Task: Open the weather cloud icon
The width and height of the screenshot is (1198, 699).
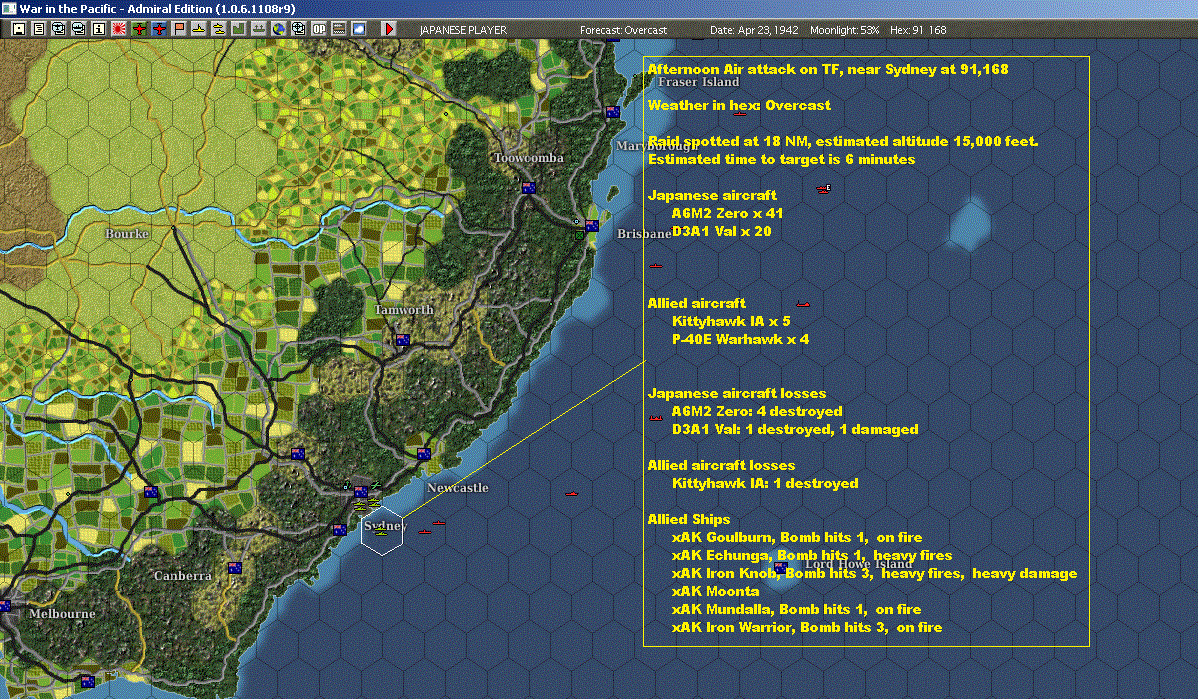Action: tap(358, 29)
